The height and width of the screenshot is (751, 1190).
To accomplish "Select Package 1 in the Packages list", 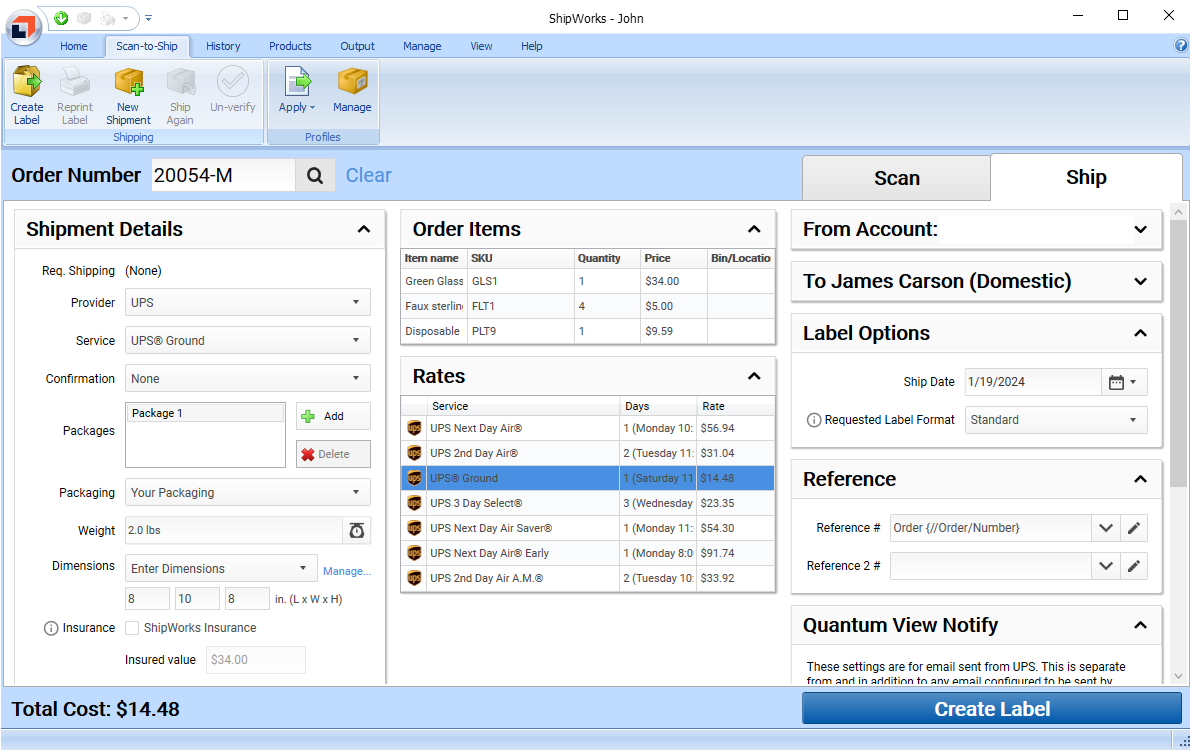I will click(205, 413).
